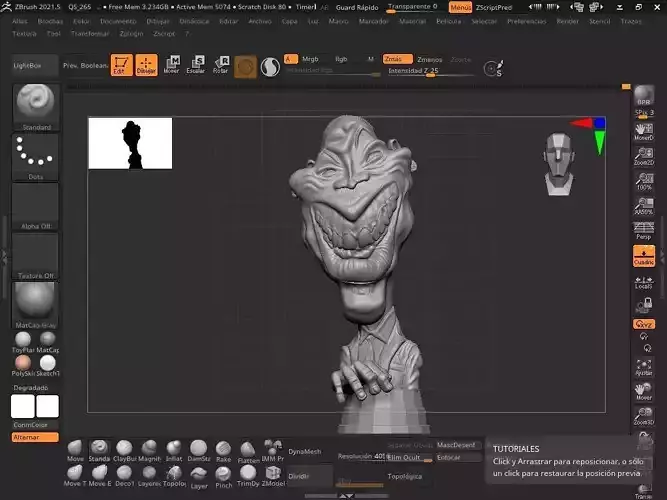The width and height of the screenshot is (667, 500).
Task: Toggle the Rgb mode
Action: click(x=341, y=59)
